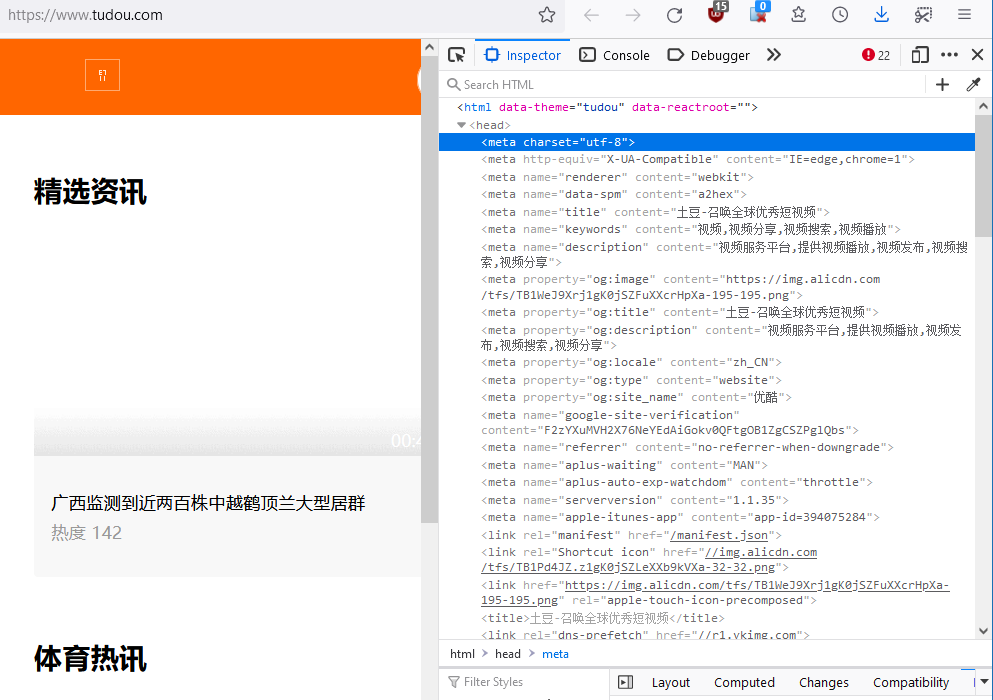Open the Changes tab
The height and width of the screenshot is (700, 993).
823,683
